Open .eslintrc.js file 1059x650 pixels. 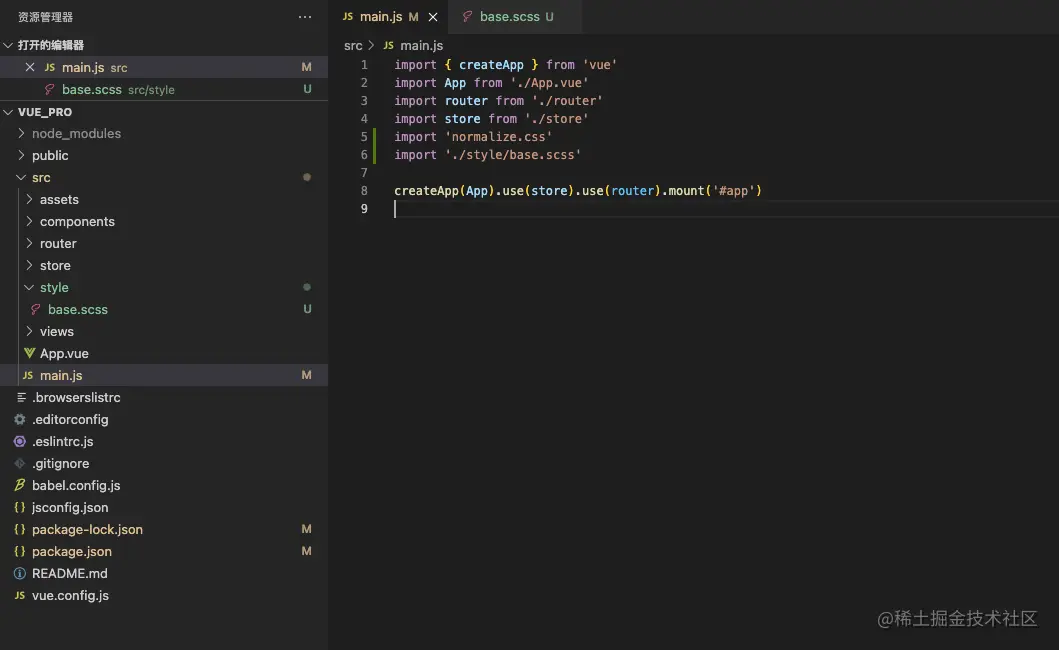164,441
